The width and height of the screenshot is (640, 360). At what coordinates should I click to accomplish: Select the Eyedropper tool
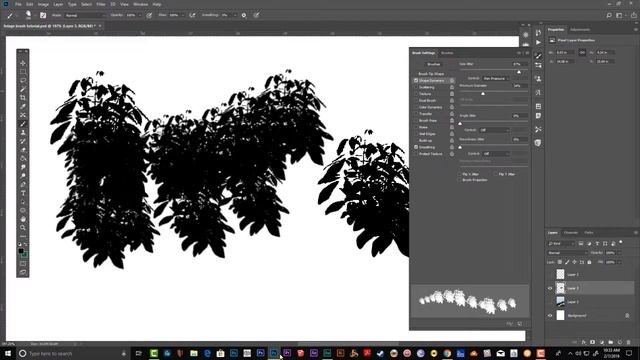[23, 107]
